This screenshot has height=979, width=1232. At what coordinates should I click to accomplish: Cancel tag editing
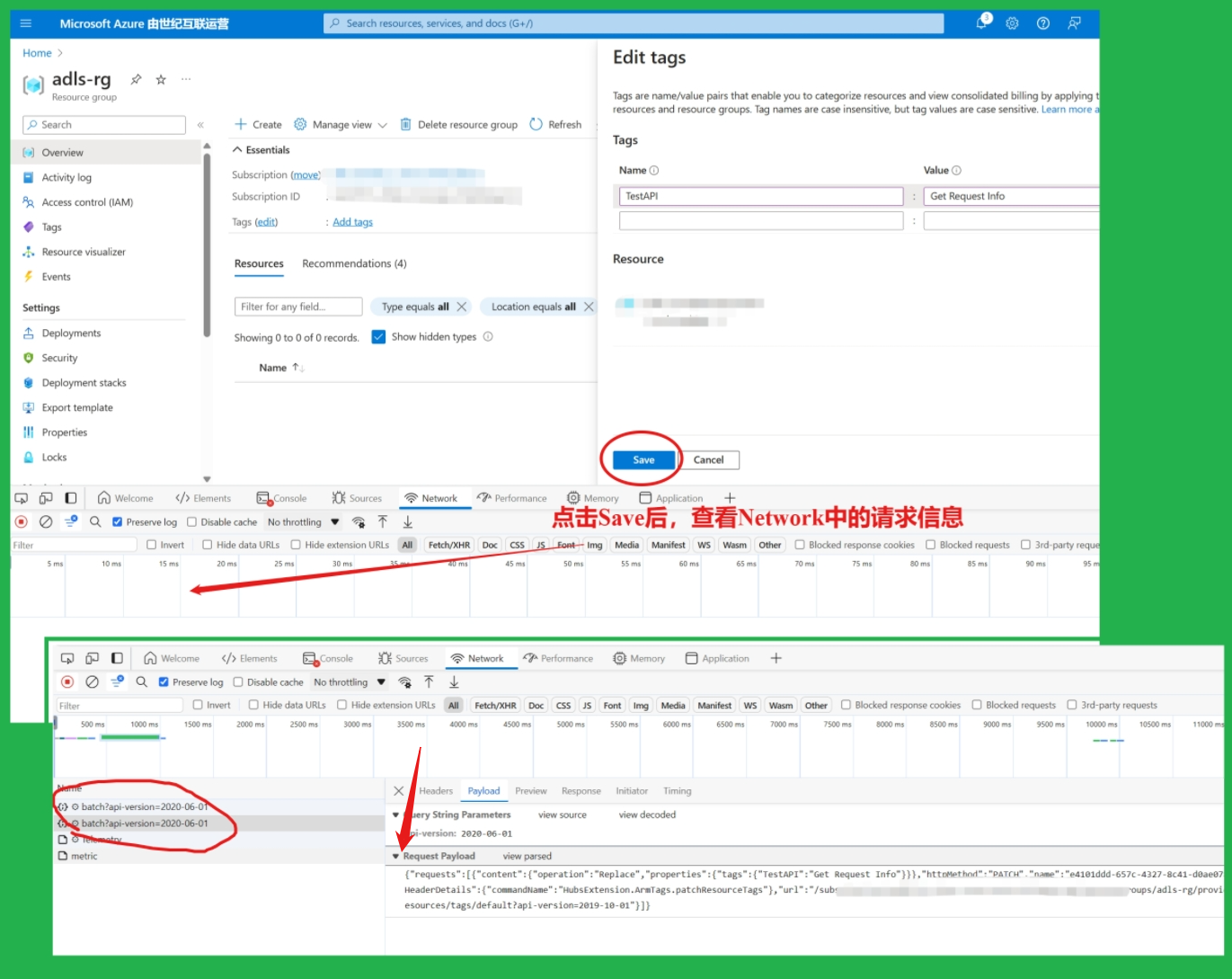pyautogui.click(x=708, y=459)
